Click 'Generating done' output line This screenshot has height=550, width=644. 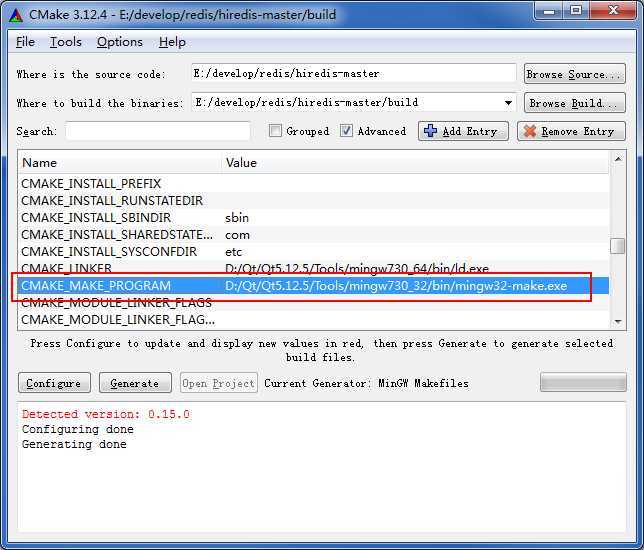(74, 444)
